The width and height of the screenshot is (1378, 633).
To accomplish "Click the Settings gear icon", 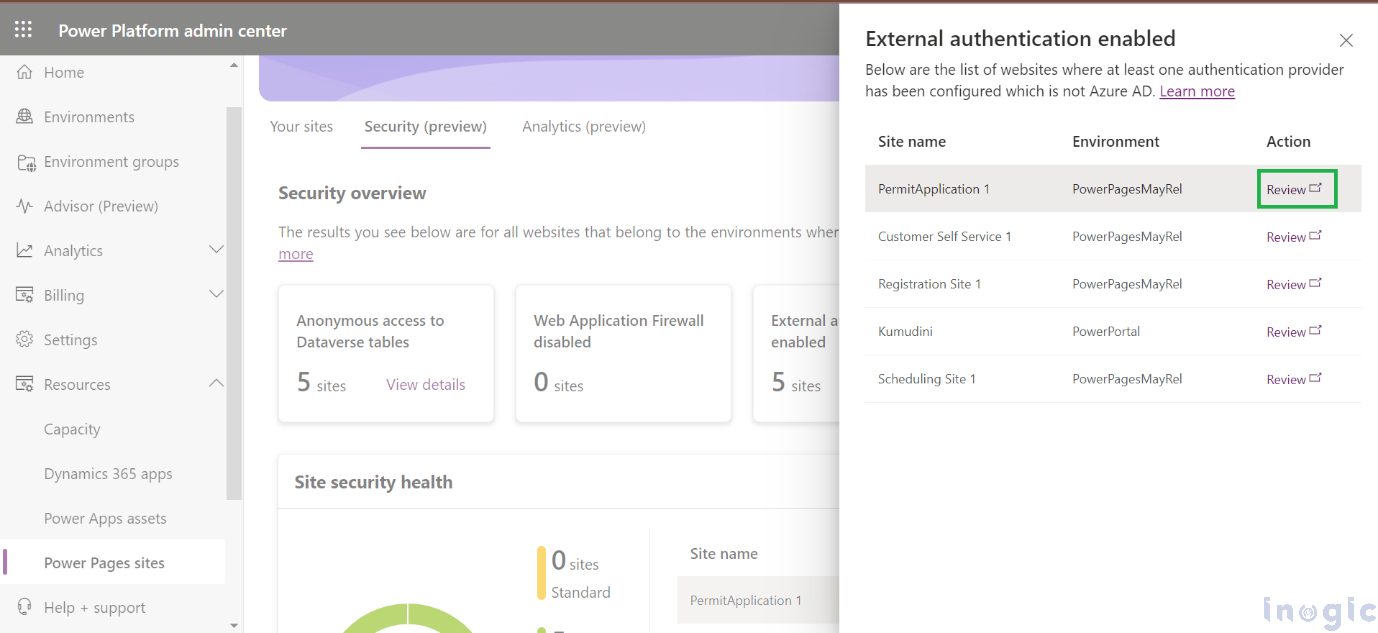I will (25, 340).
